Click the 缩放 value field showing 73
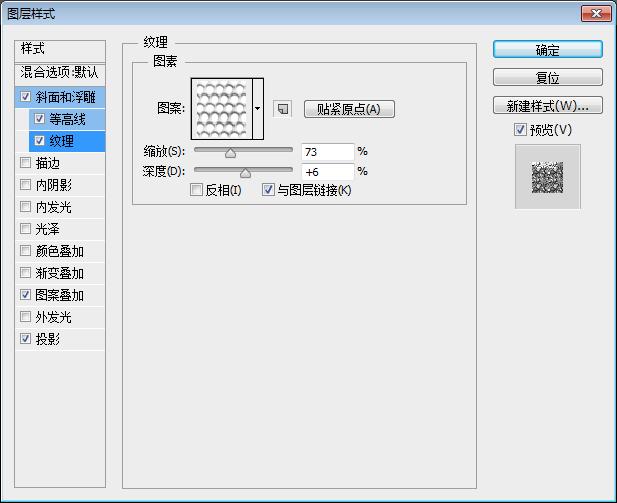The height and width of the screenshot is (503, 617). [328, 152]
